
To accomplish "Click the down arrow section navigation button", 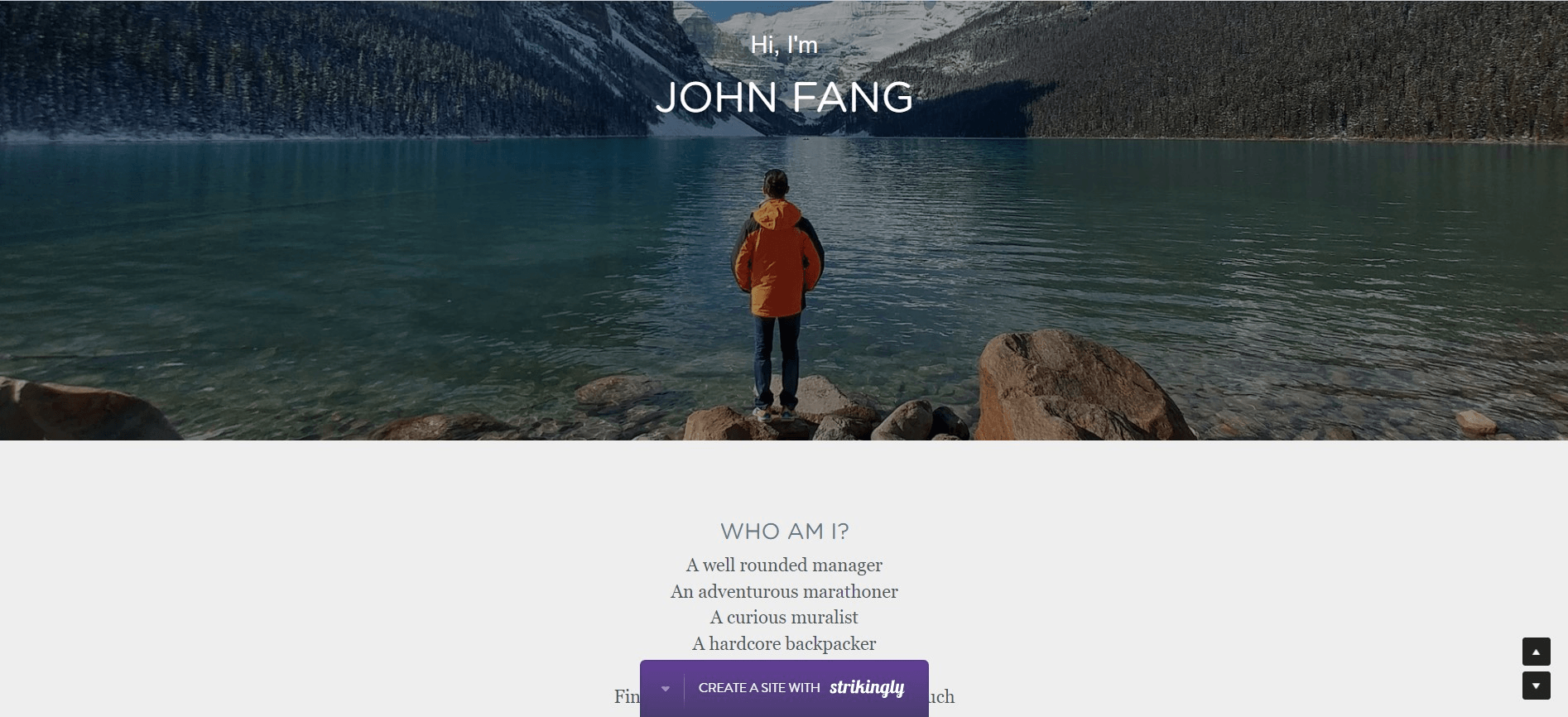I will [1536, 686].
